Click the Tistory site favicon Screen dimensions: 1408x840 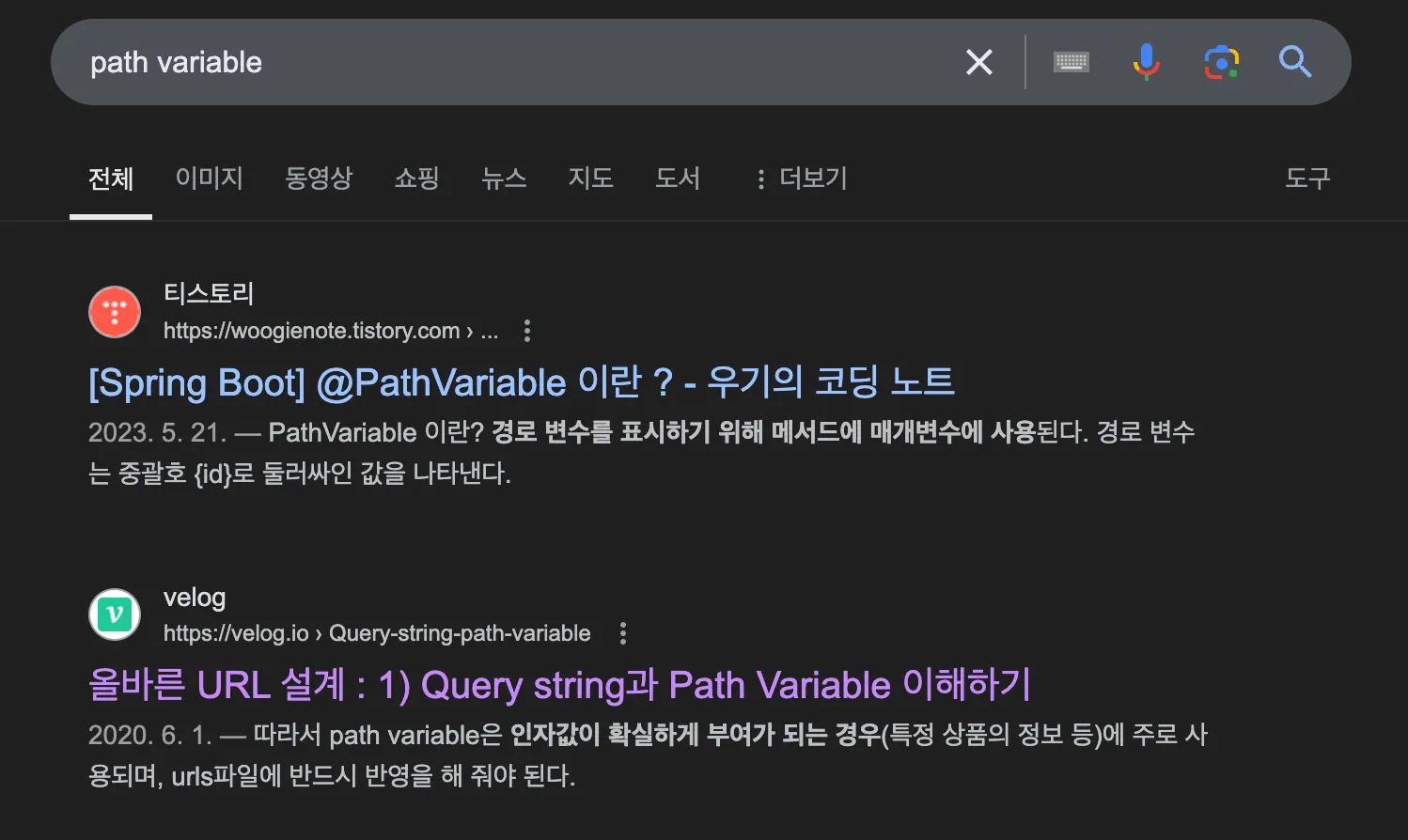[115, 312]
